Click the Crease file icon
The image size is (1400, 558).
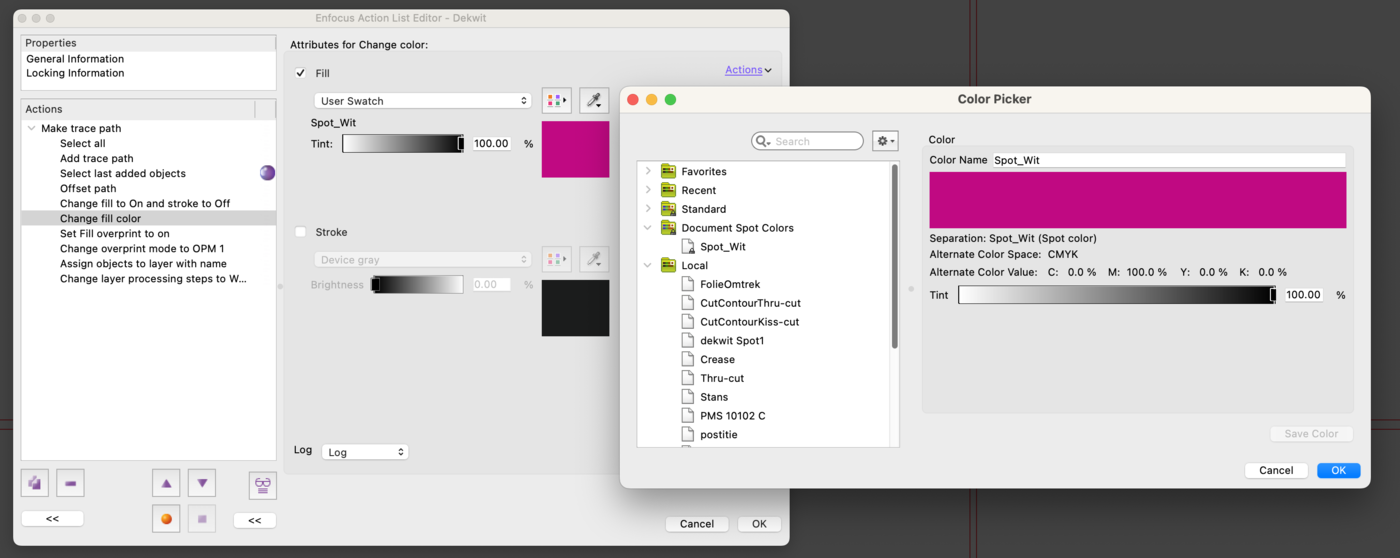pyautogui.click(x=688, y=359)
